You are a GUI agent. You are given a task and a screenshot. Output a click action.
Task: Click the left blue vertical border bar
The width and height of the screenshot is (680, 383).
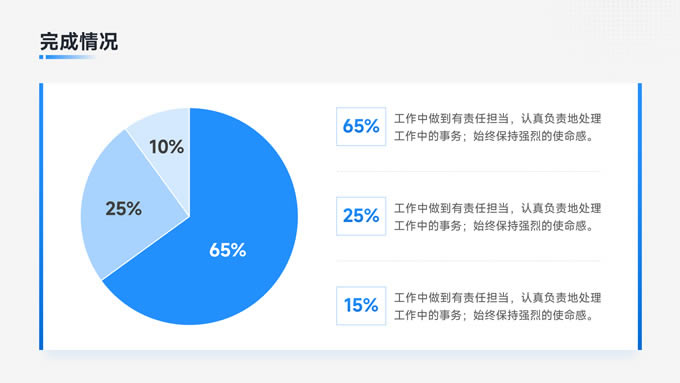(x=41, y=216)
